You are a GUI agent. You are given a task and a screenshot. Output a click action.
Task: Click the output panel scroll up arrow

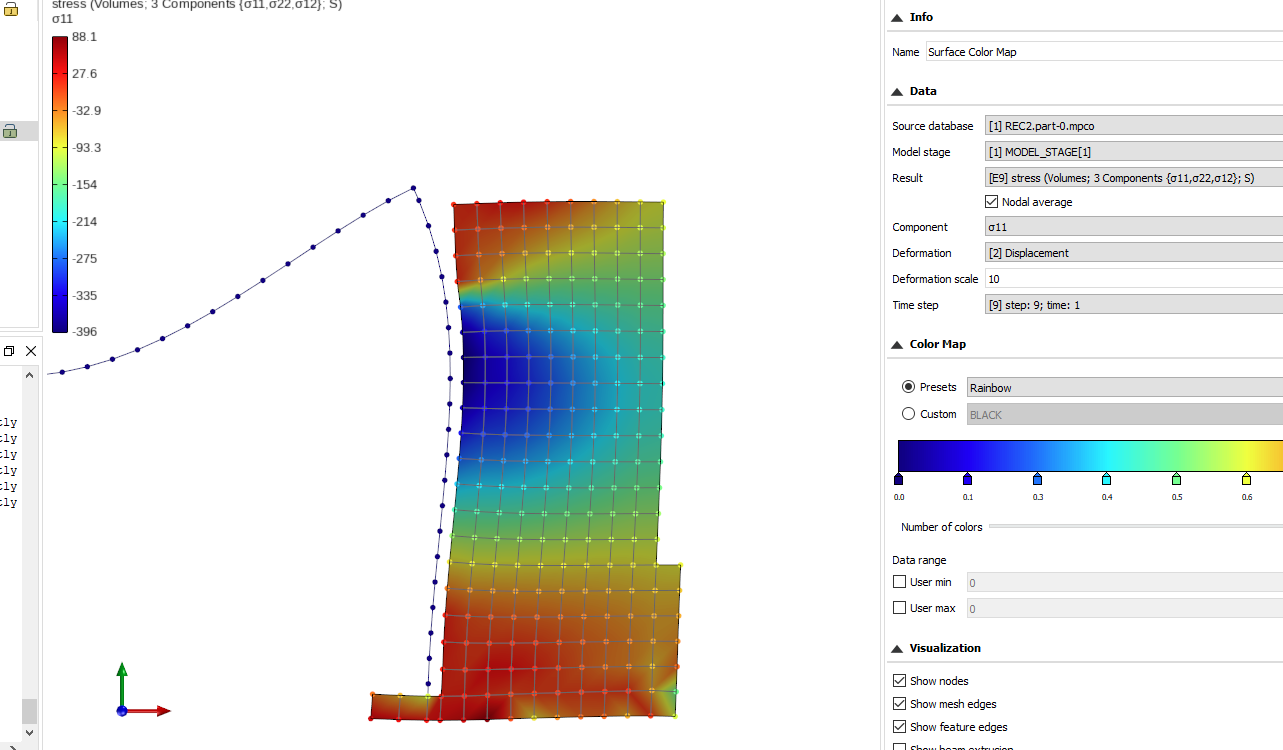pyautogui.click(x=30, y=374)
